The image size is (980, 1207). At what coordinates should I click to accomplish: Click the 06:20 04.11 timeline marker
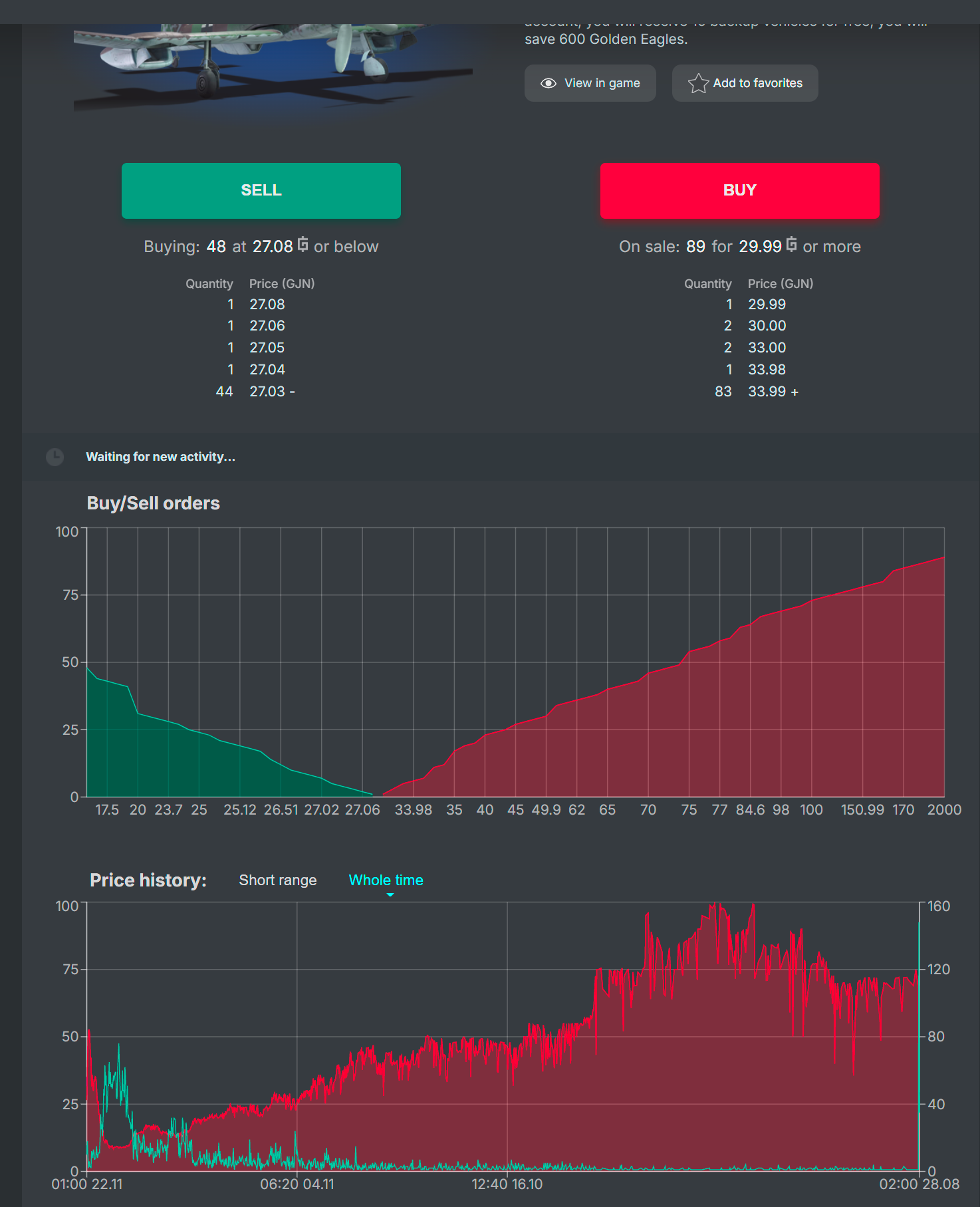pos(297,1184)
